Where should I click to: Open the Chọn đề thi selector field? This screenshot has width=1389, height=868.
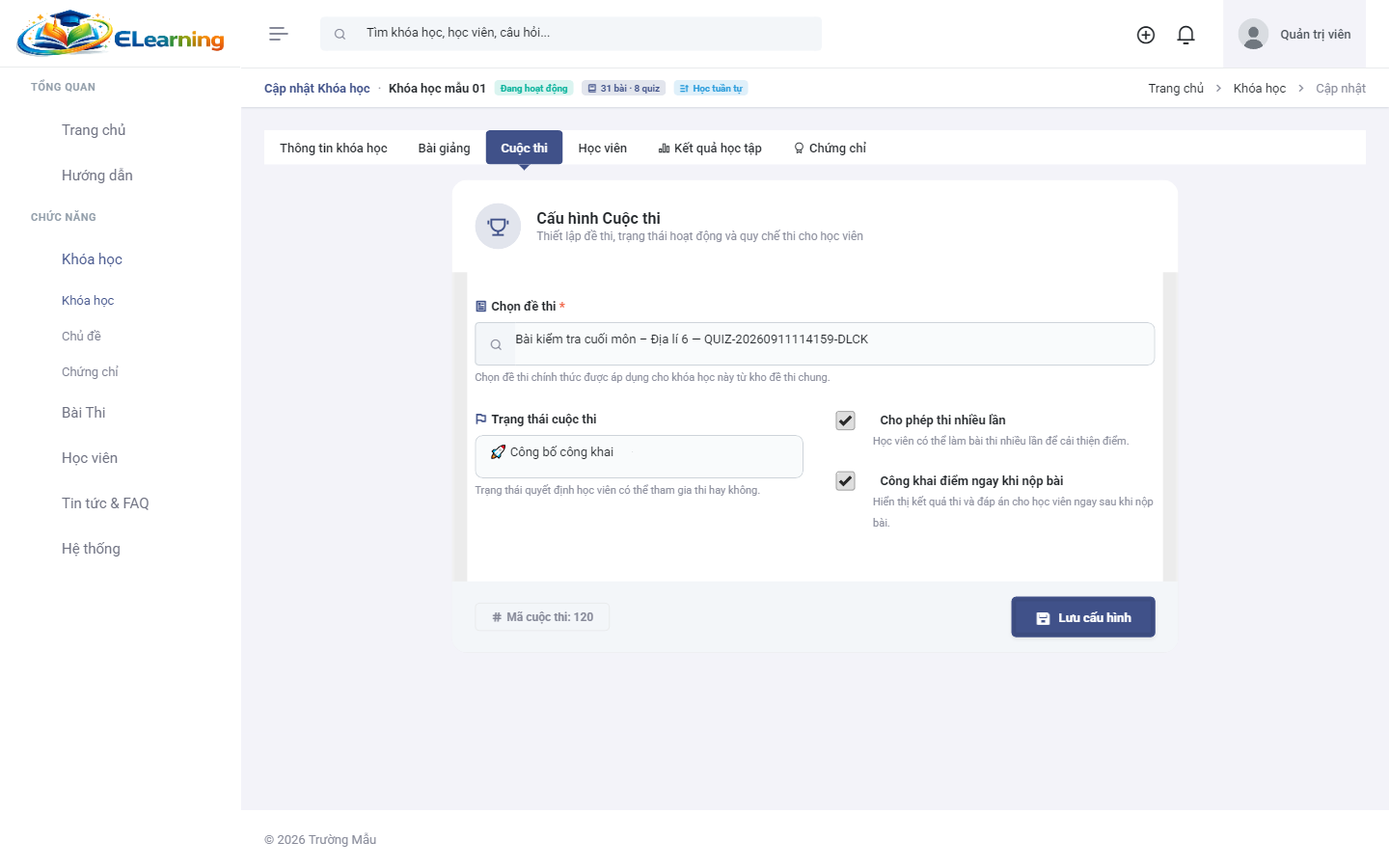pos(814,343)
